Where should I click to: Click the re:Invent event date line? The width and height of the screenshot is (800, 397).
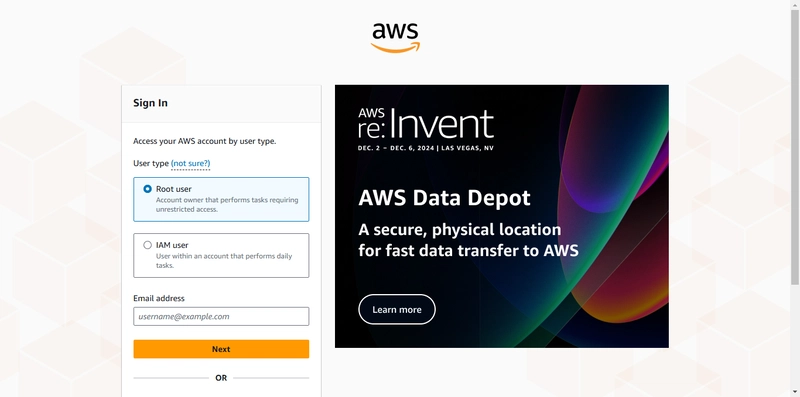(426, 148)
